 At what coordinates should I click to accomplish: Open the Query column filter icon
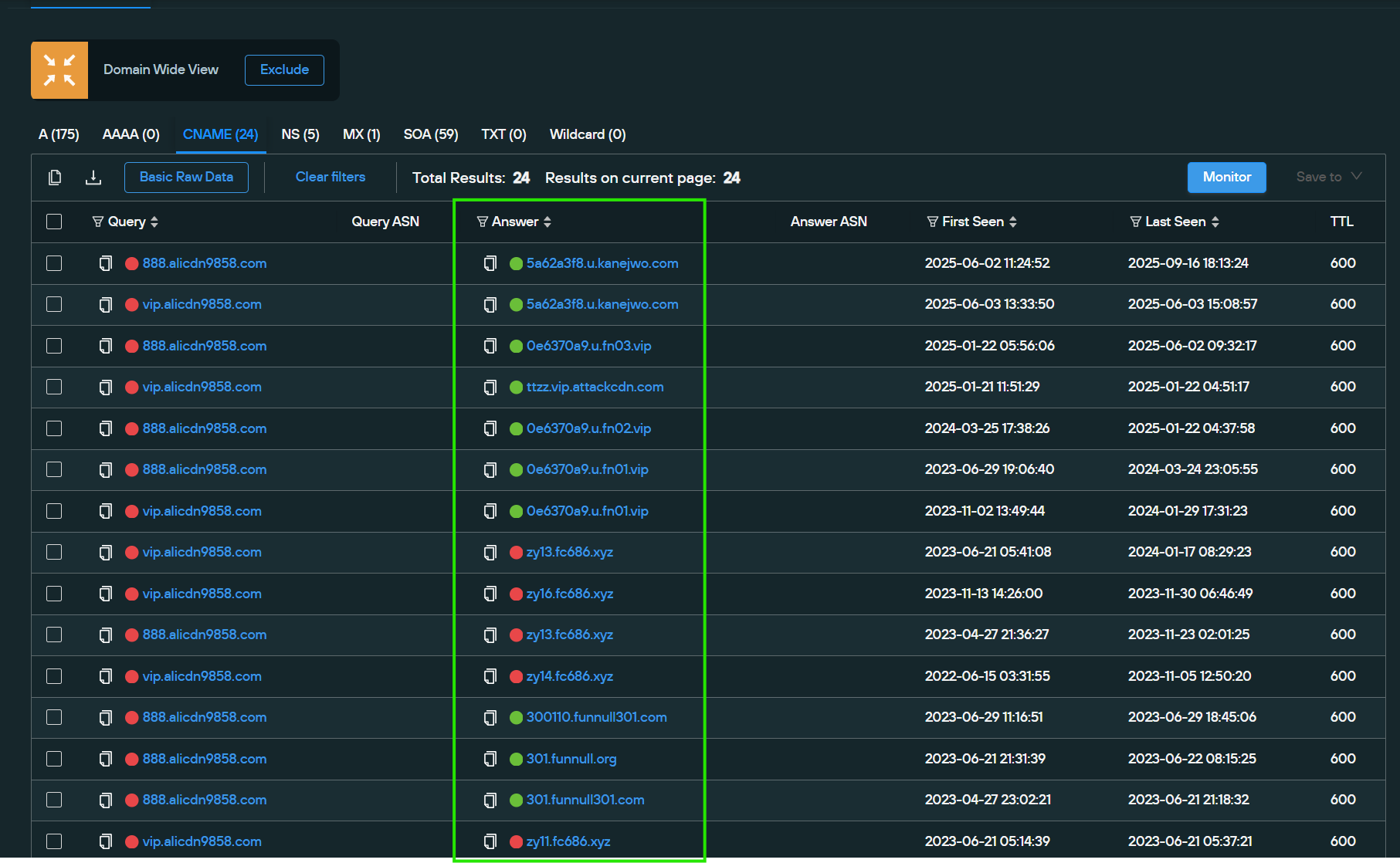(x=98, y=222)
